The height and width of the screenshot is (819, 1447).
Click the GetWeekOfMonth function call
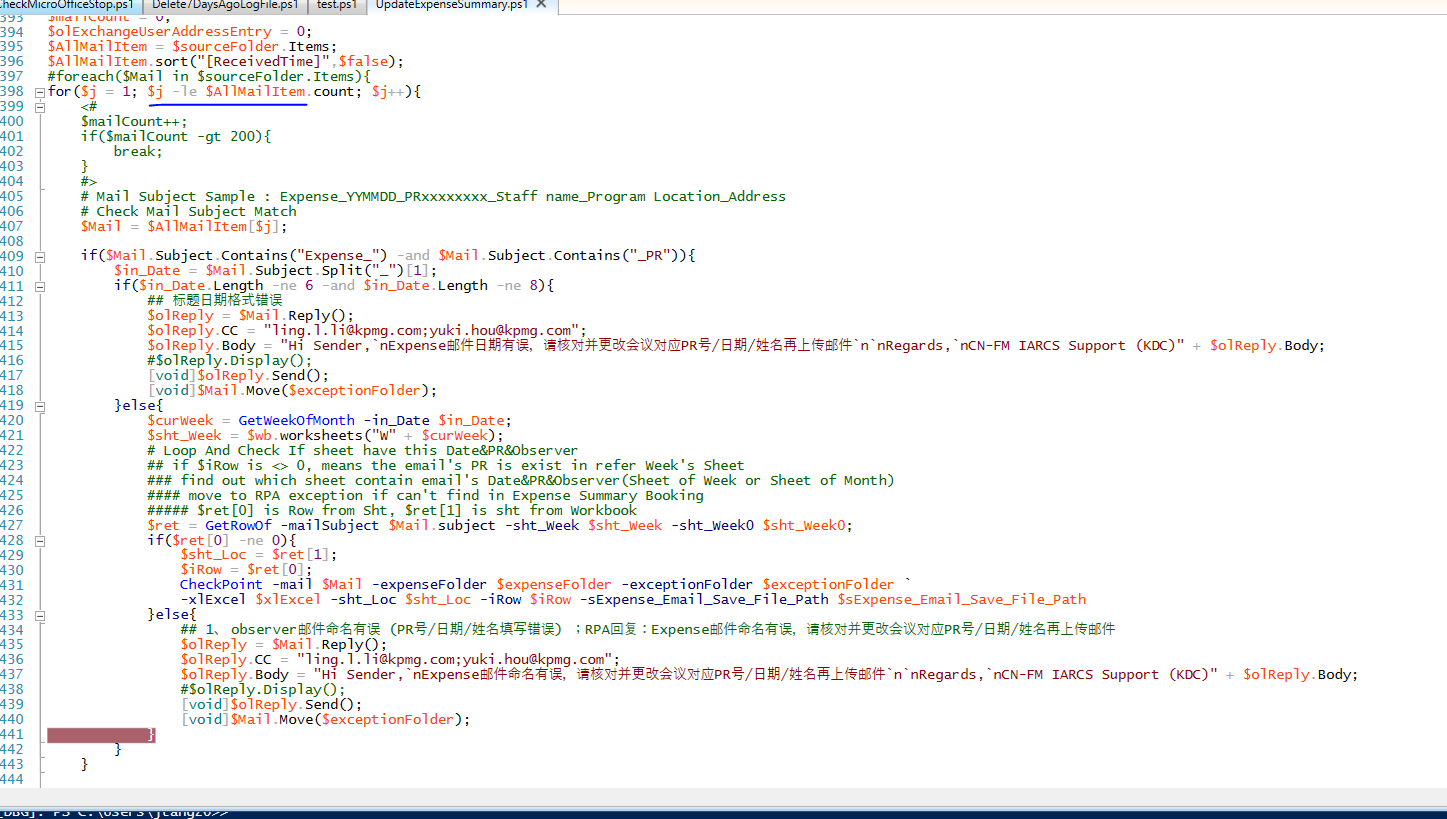tap(296, 420)
